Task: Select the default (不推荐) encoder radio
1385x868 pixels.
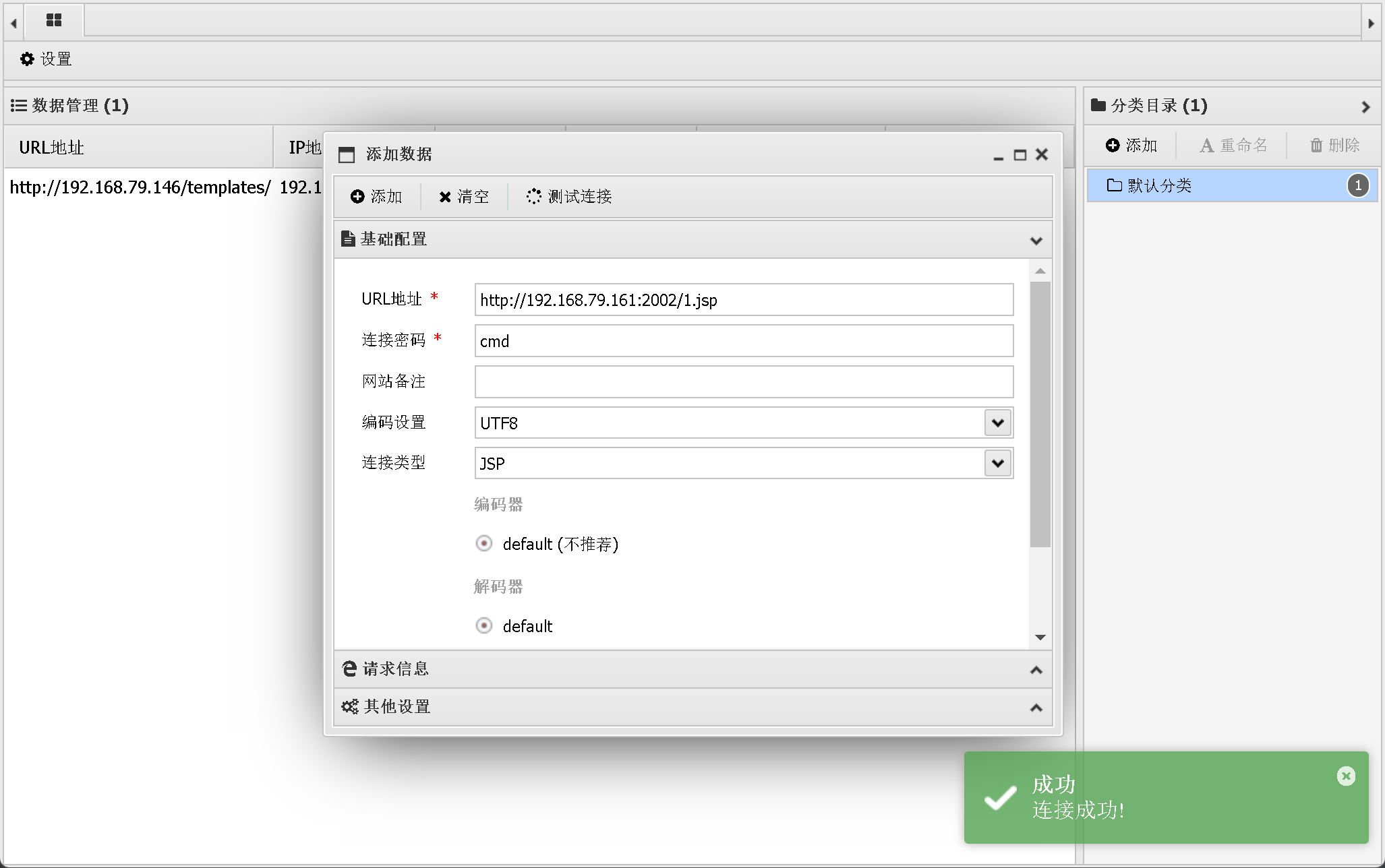Action: (x=484, y=543)
